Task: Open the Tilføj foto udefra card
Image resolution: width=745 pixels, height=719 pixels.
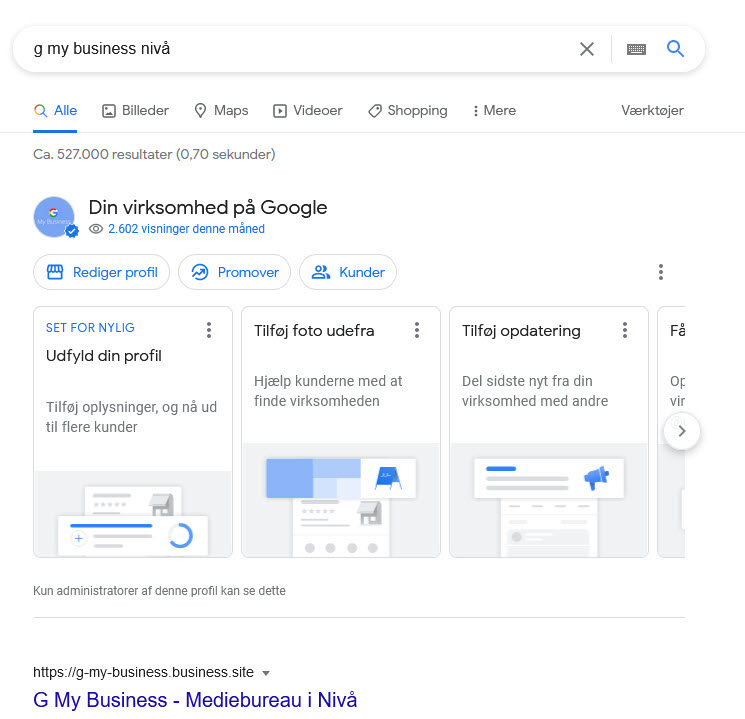Action: [341, 432]
